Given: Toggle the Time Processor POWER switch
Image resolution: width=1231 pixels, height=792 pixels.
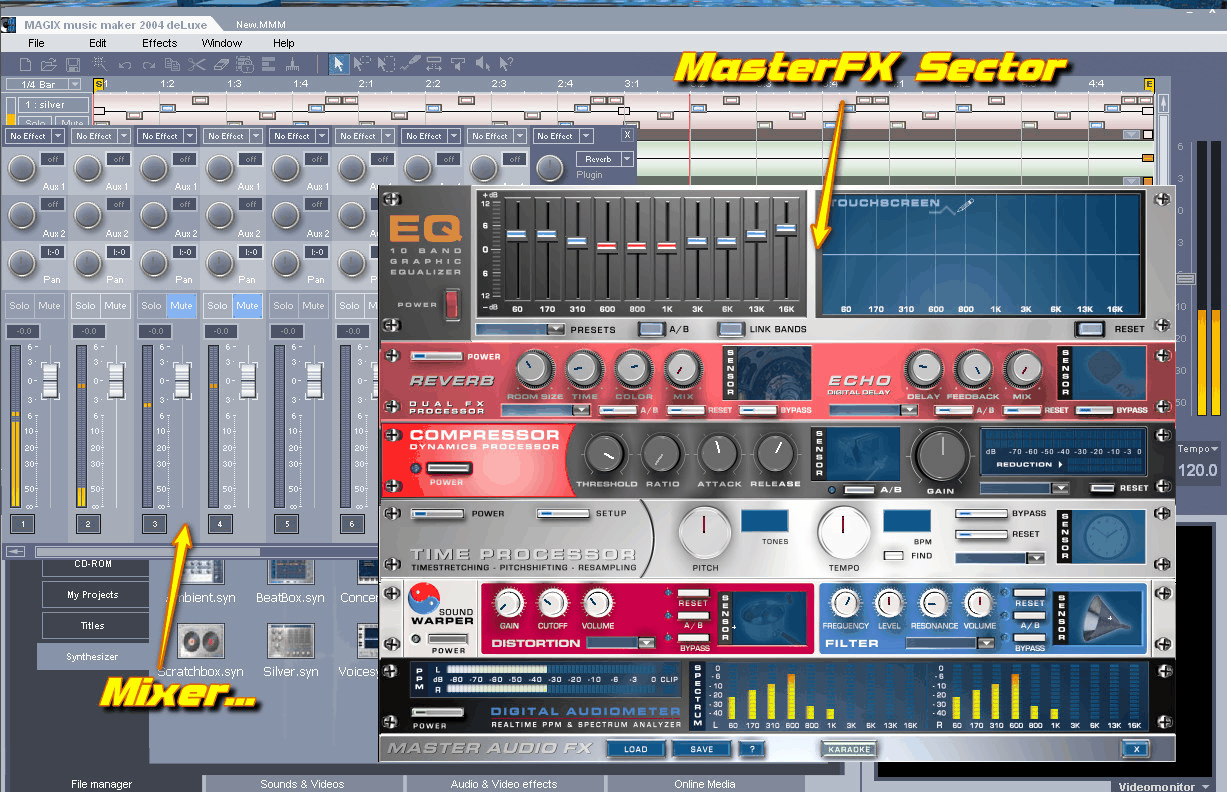Looking at the screenshot, I should 438,514.
